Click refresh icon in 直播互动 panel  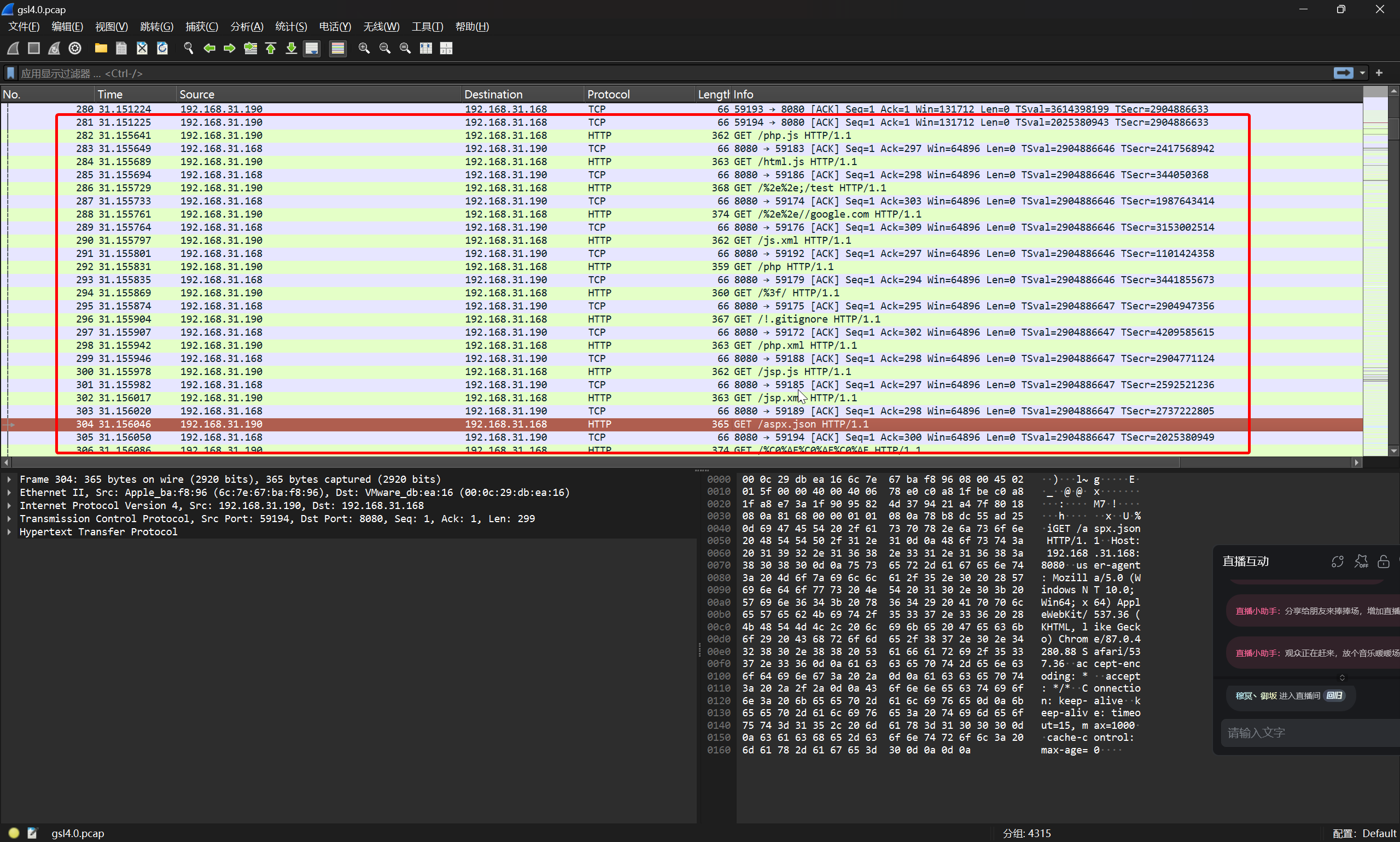coord(1338,562)
